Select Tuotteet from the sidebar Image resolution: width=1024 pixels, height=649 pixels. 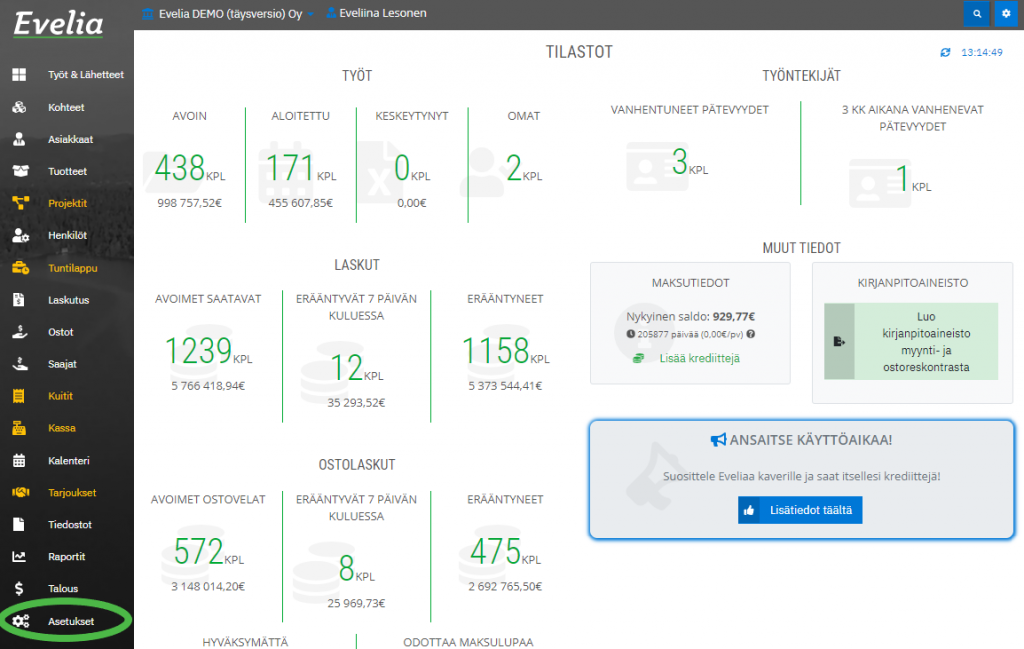67,171
